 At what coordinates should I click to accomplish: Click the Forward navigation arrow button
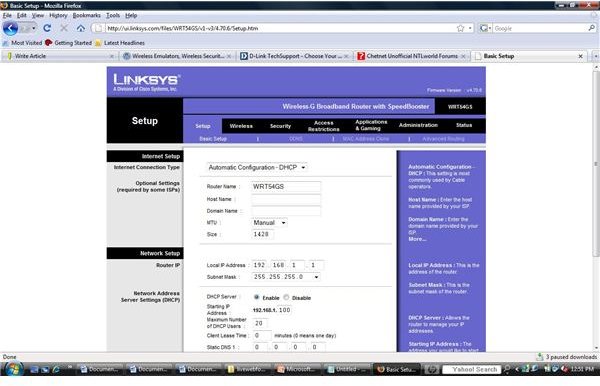[x=25, y=28]
